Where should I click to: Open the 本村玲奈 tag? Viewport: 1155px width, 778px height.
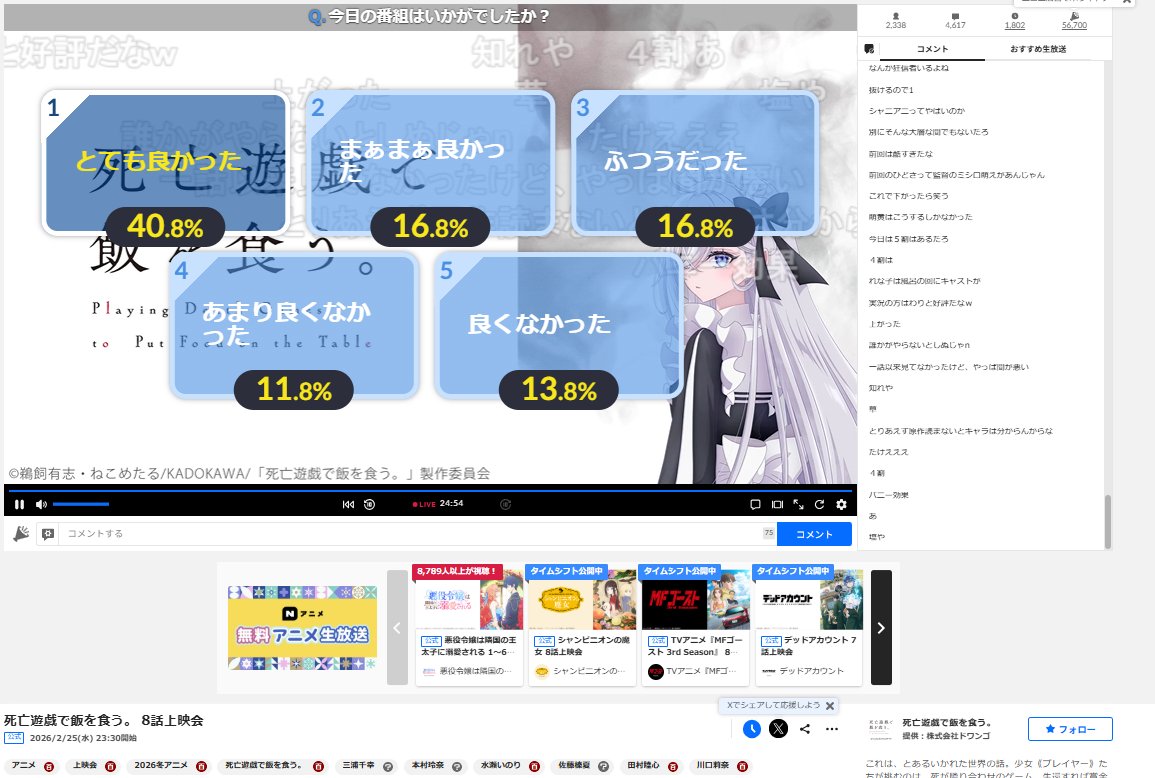coord(427,765)
